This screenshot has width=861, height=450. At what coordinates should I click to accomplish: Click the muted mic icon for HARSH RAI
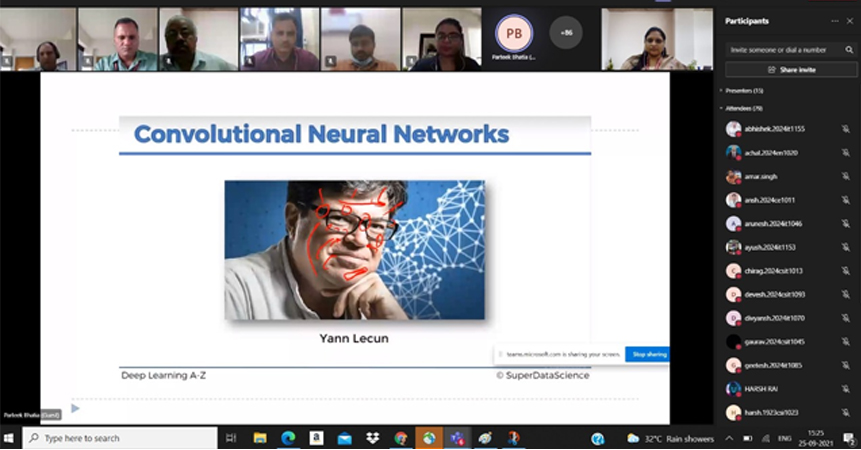point(845,388)
